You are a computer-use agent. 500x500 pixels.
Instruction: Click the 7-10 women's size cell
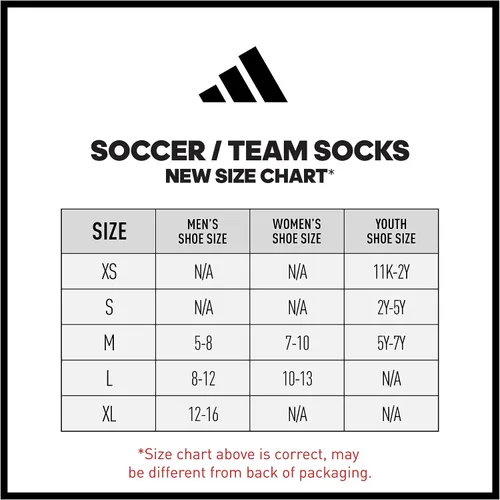[x=297, y=343]
